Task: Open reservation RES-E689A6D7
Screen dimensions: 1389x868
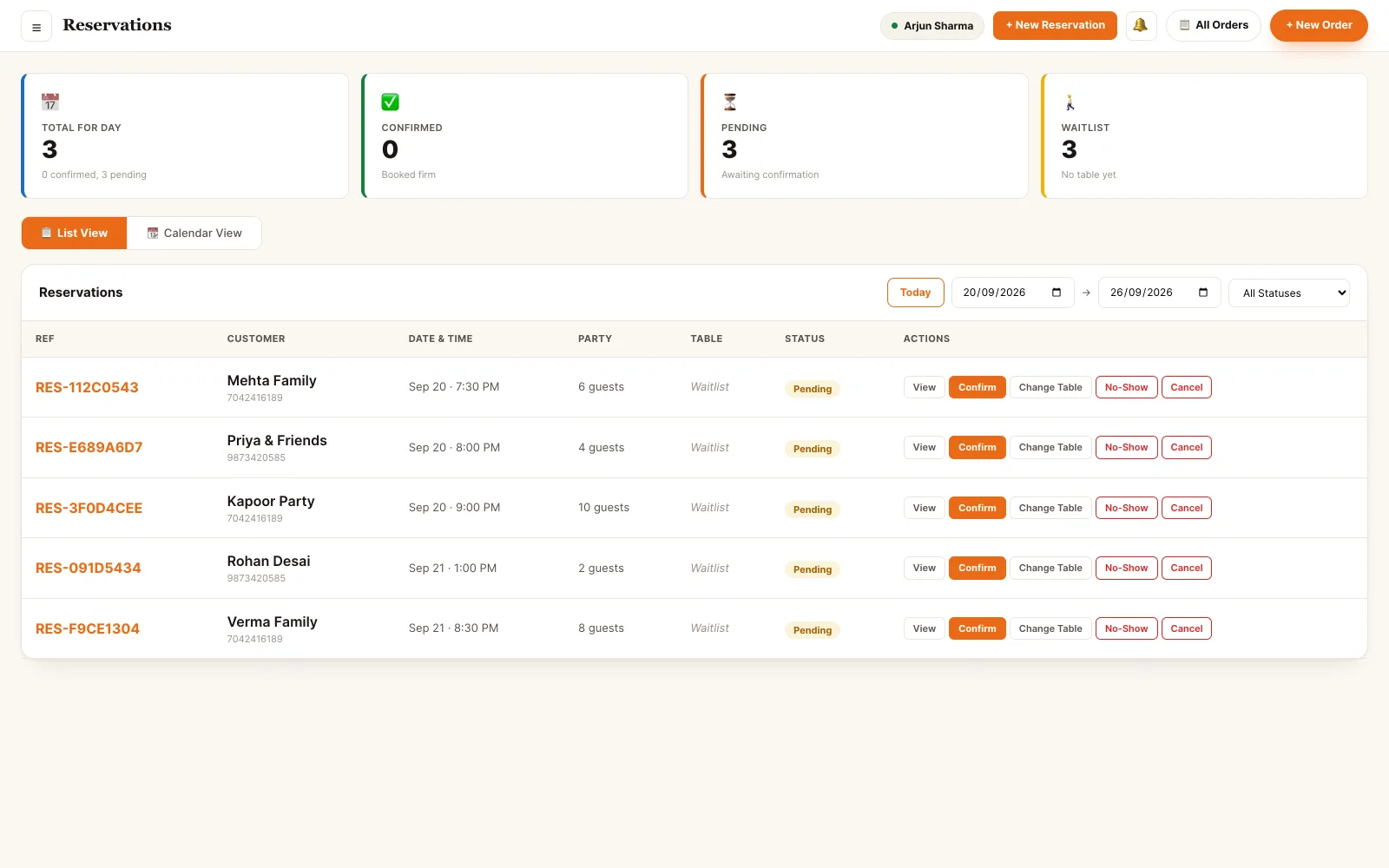Action: [x=89, y=447]
